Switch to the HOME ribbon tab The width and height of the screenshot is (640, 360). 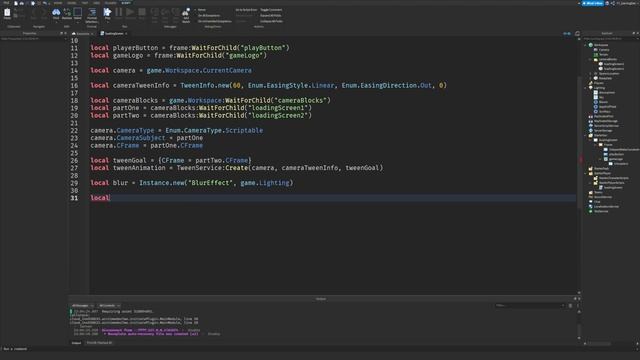58,3
